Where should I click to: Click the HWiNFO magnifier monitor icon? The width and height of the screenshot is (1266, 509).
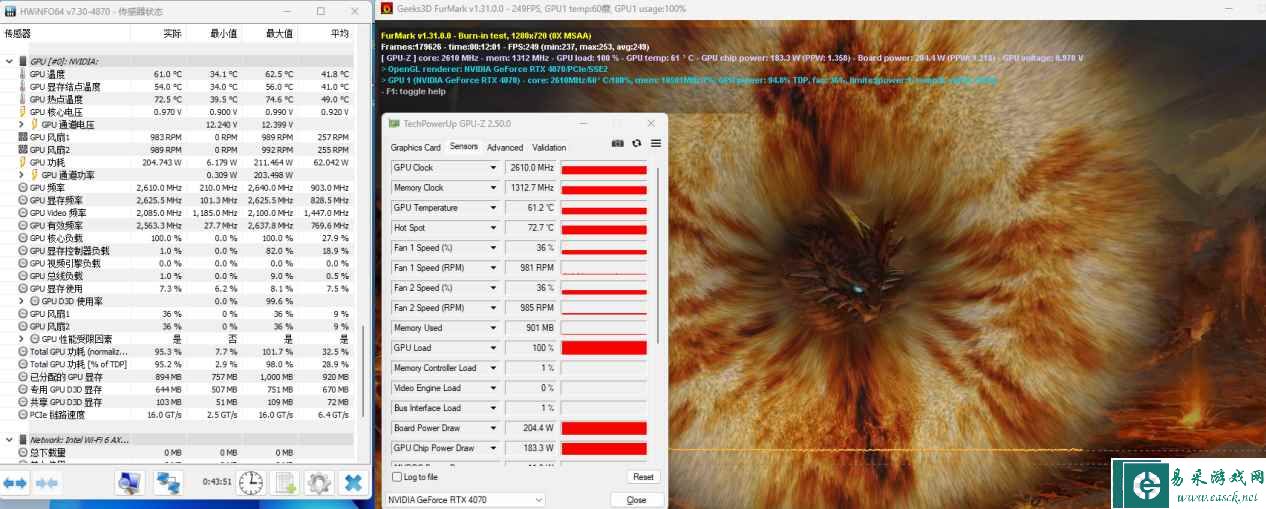pyautogui.click(x=130, y=483)
